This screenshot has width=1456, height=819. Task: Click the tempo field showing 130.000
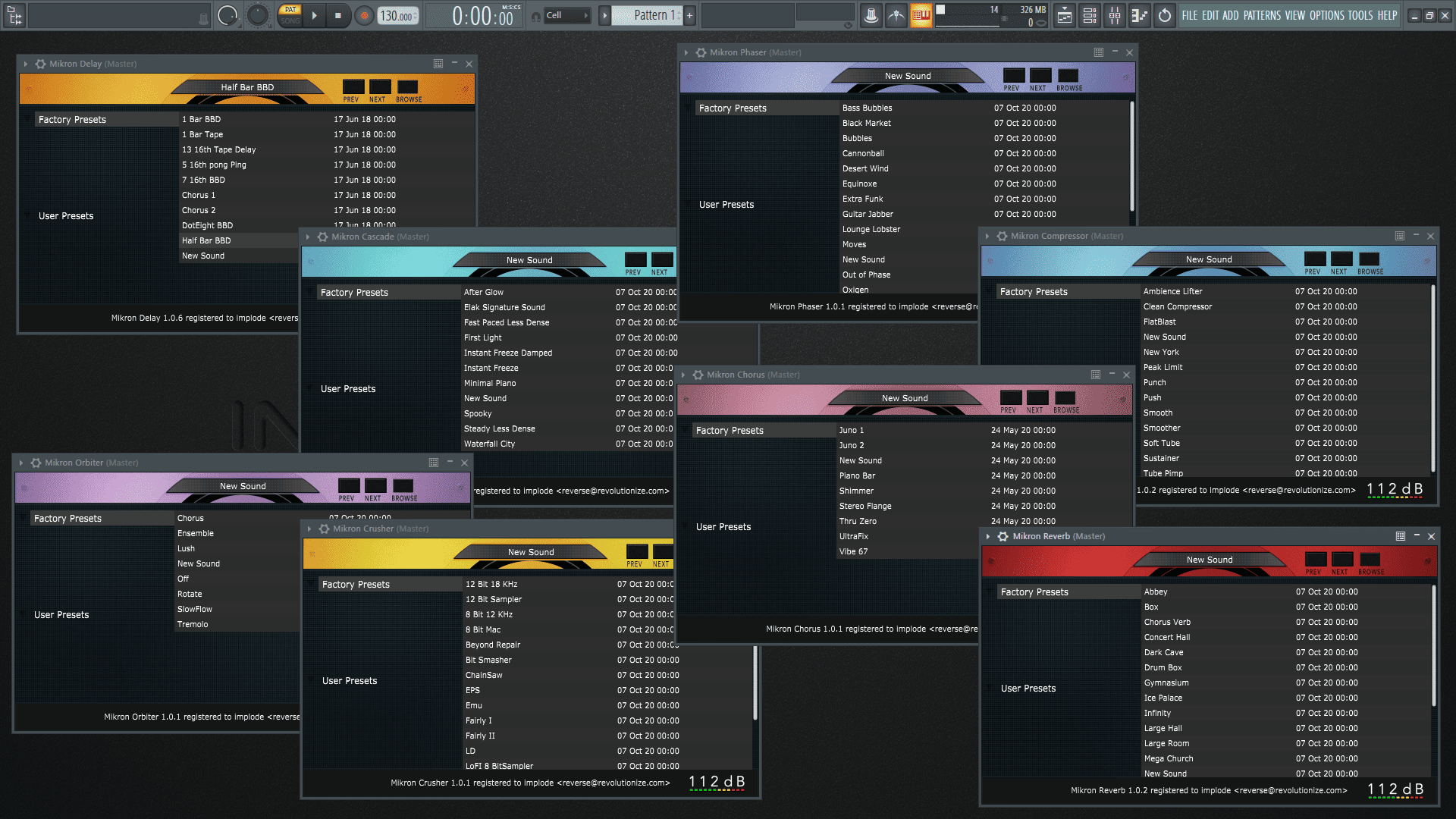pyautogui.click(x=398, y=15)
